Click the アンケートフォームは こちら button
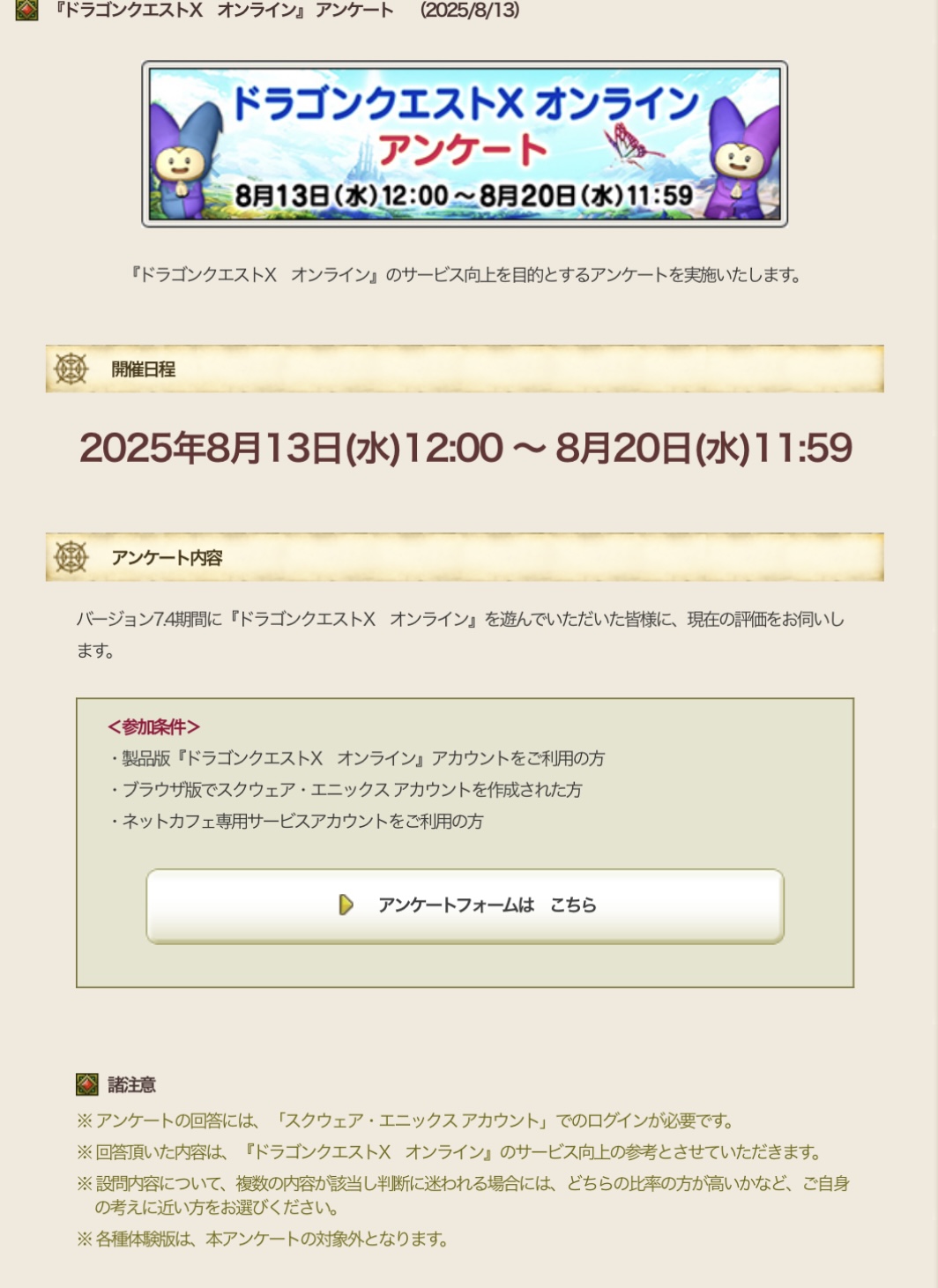This screenshot has height=1288, width=938. click(465, 905)
